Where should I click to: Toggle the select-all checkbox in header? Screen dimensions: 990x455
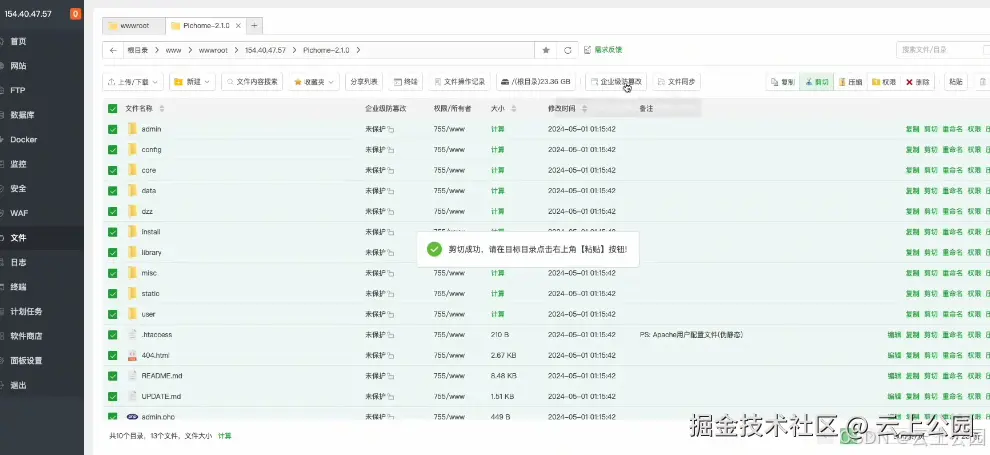(x=112, y=109)
